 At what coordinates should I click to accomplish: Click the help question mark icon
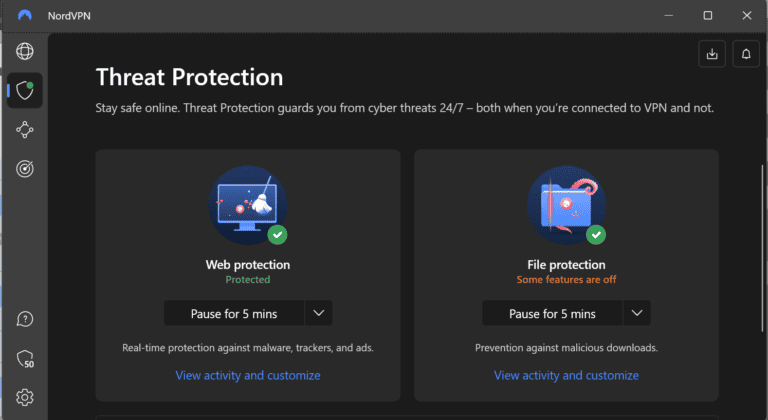(25, 319)
